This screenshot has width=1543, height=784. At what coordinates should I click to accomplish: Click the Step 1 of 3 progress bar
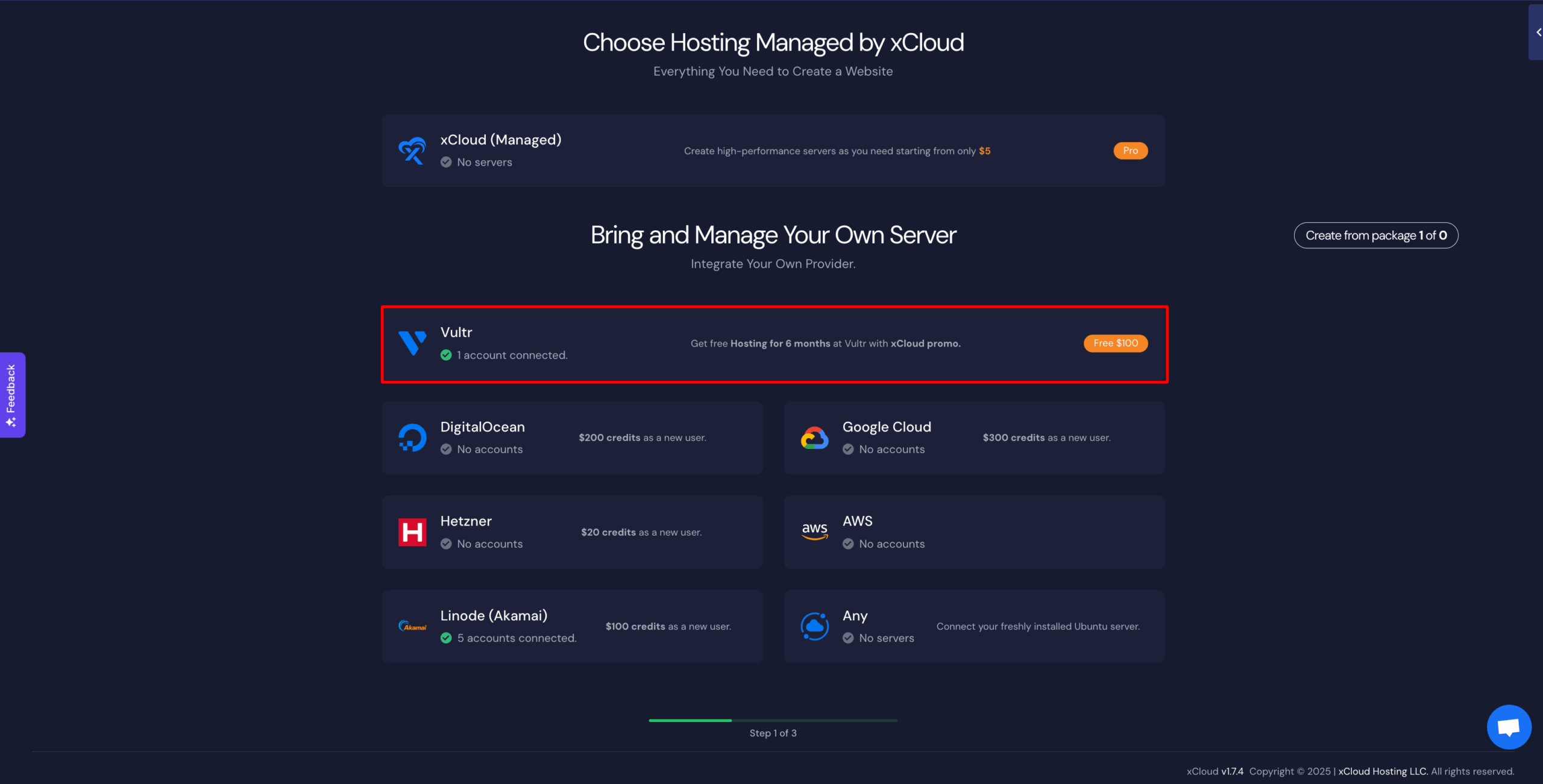pos(773,720)
